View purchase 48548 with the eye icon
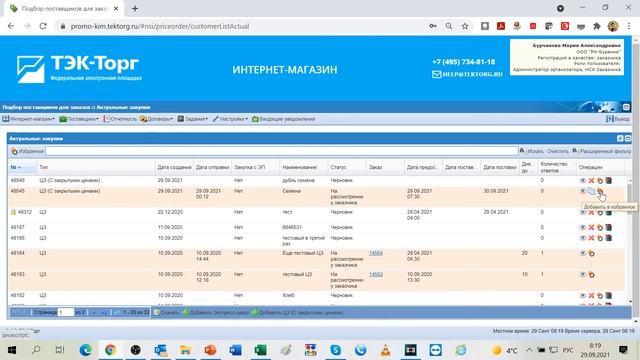This screenshot has height=360, width=640. [x=582, y=180]
